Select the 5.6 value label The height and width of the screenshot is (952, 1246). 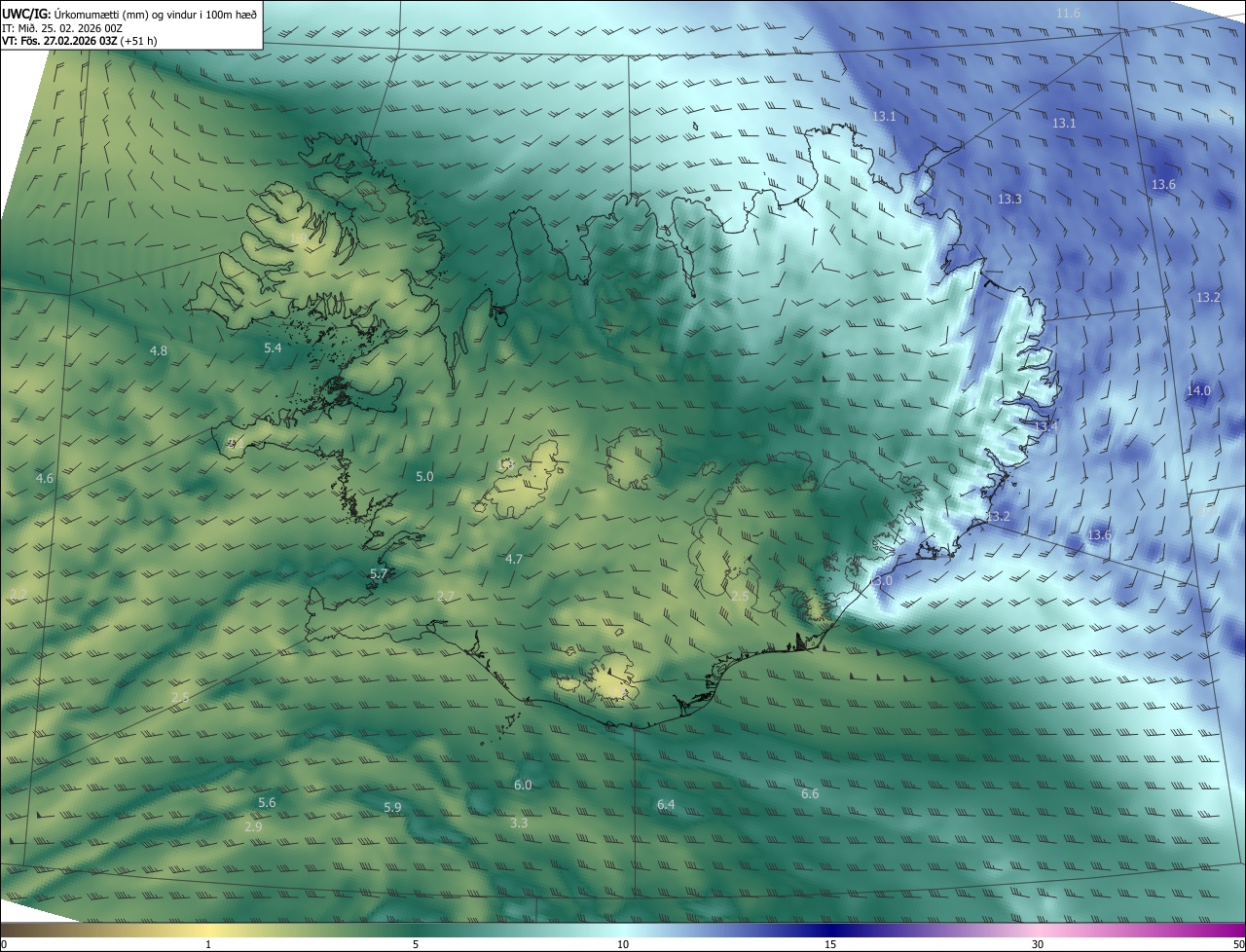267,802
